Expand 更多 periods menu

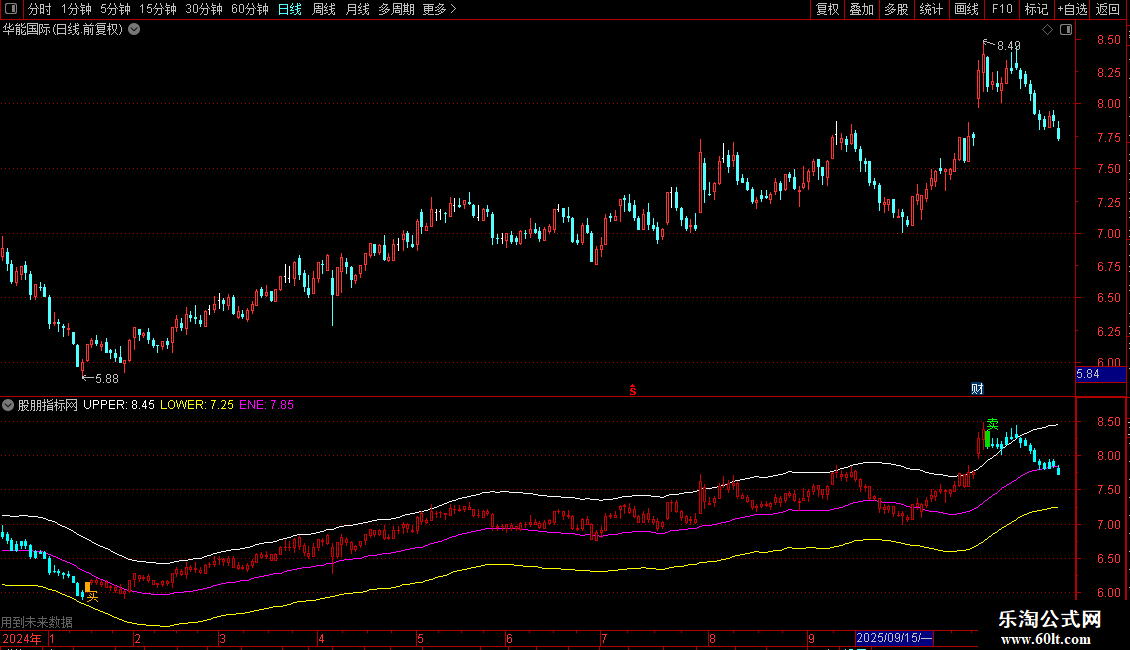click(x=439, y=10)
